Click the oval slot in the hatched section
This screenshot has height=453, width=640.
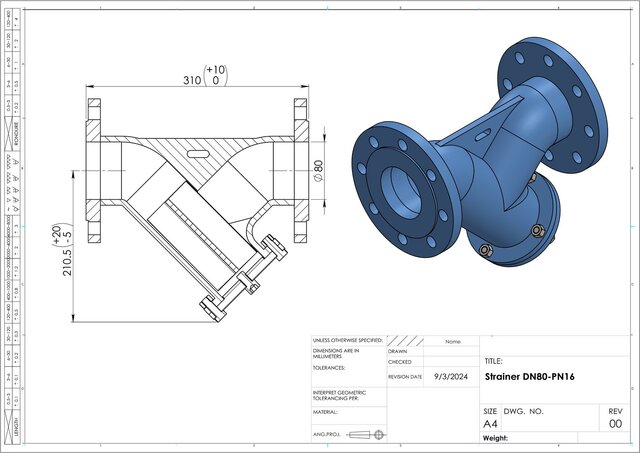point(198,153)
